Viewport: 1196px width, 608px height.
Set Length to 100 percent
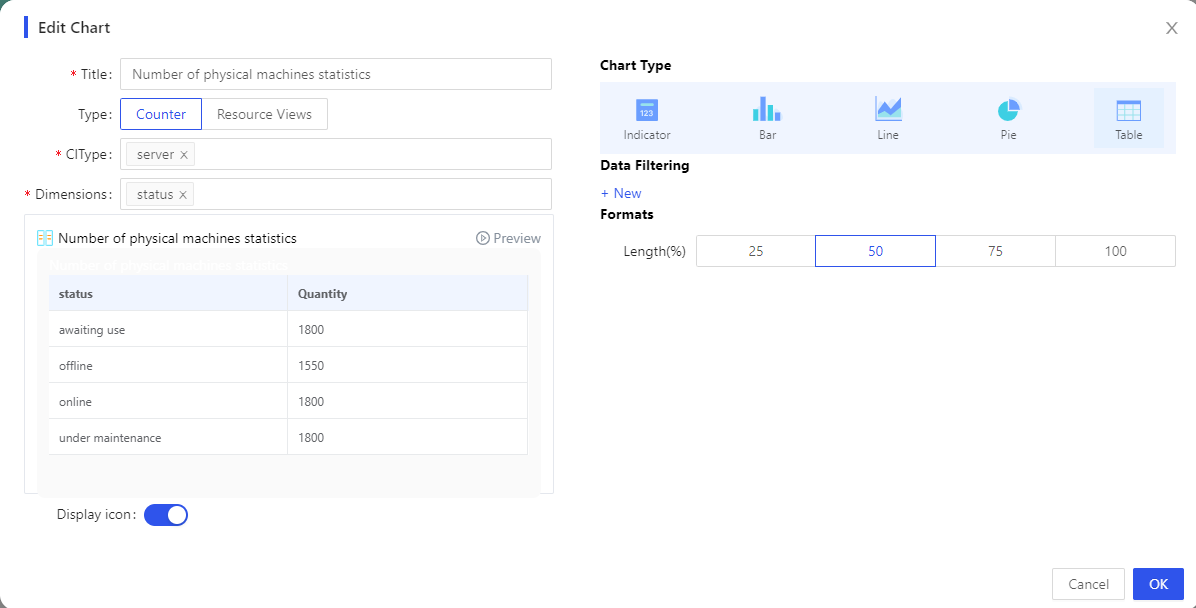(x=1115, y=251)
